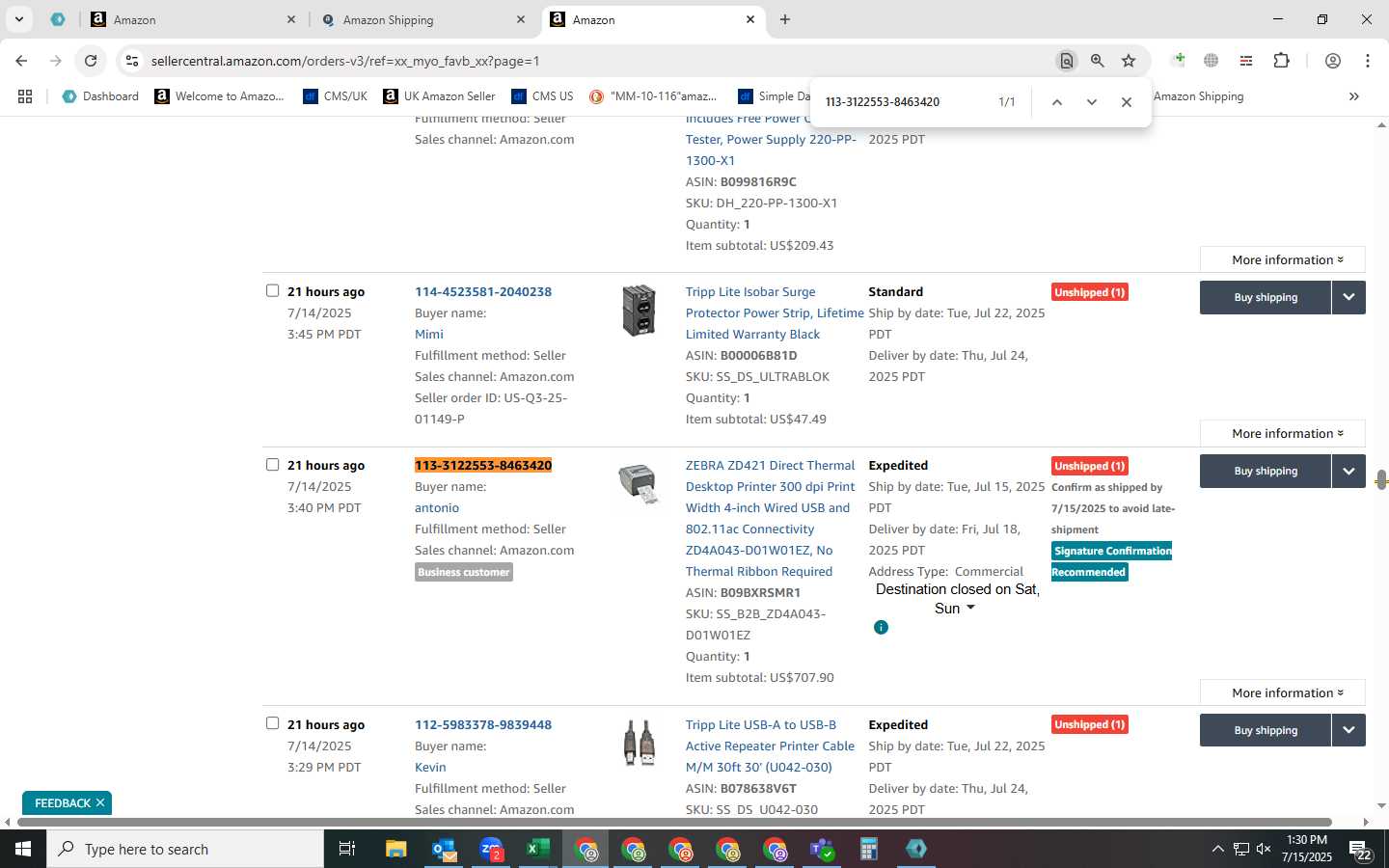The width and height of the screenshot is (1389, 868).
Task: Expand Buy shipping options for Mimi's order
Action: tap(1348, 297)
